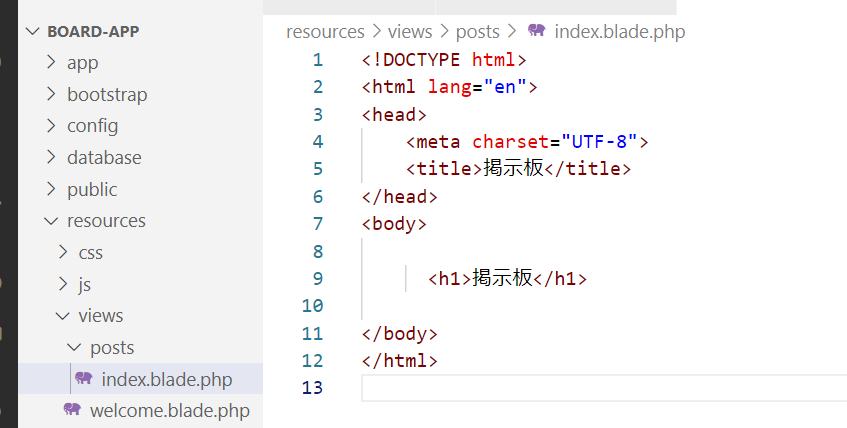Open the config folder in explorer
847x428 pixels.
click(92, 126)
